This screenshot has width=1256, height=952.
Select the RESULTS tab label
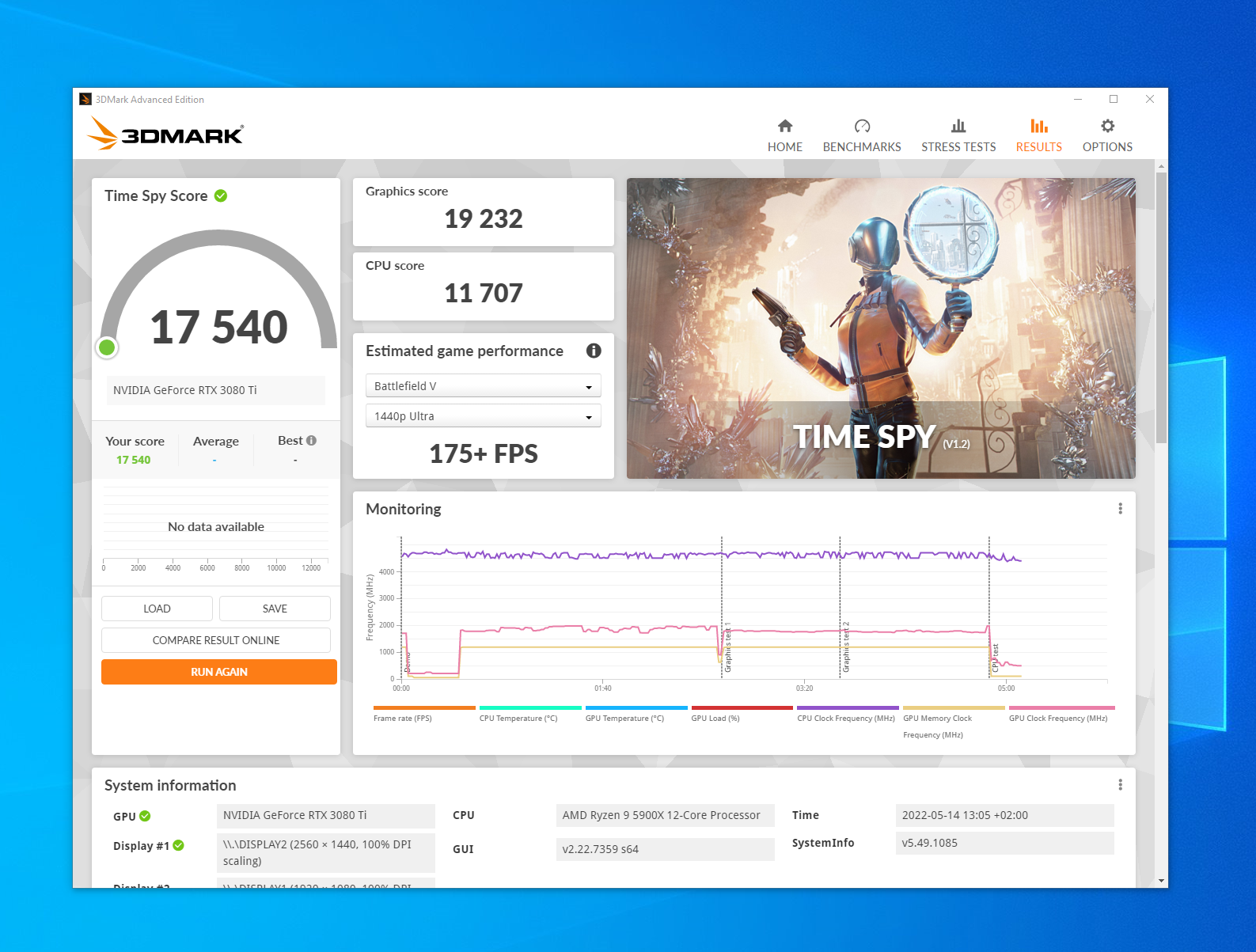tap(1038, 147)
